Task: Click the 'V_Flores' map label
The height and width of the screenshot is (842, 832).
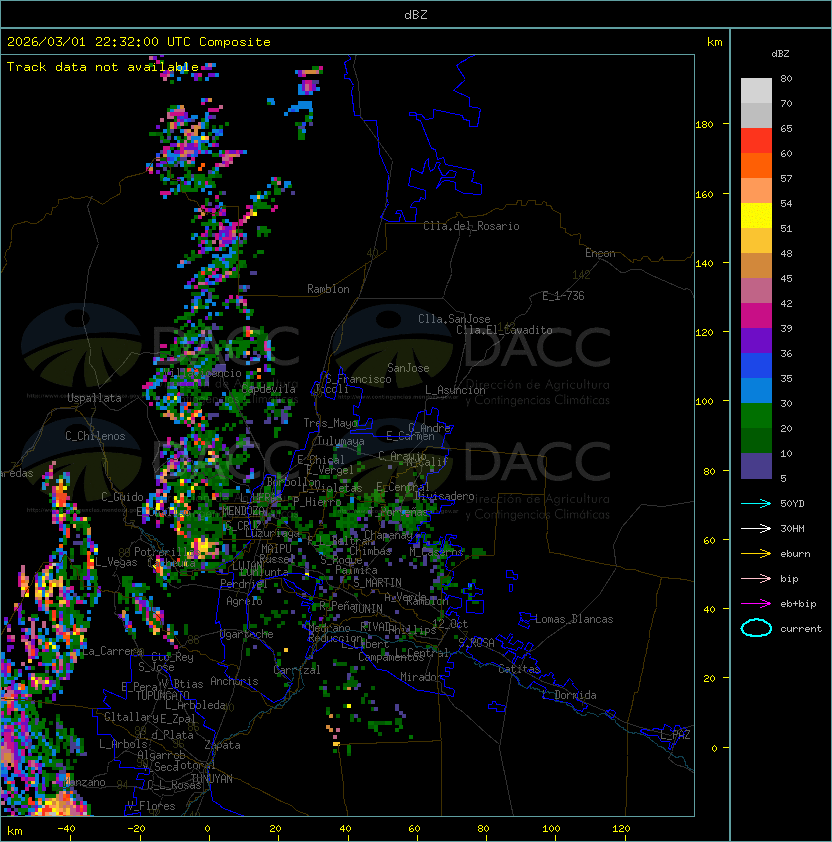Action: [151, 806]
